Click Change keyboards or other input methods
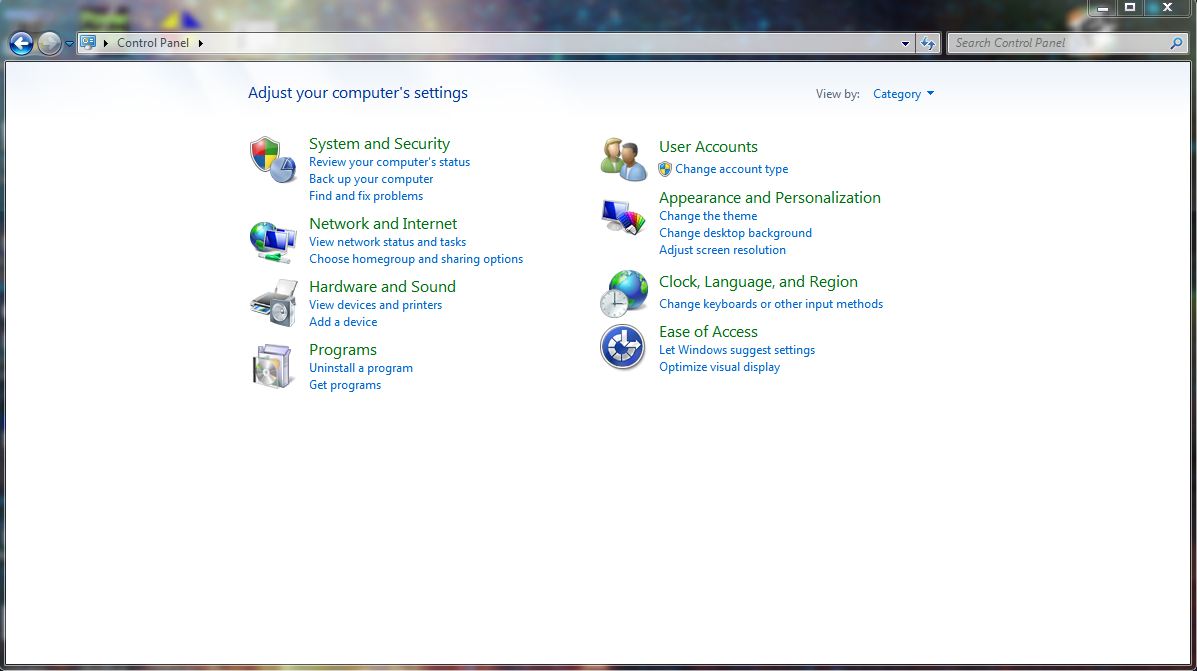The image size is (1197, 671). point(771,304)
